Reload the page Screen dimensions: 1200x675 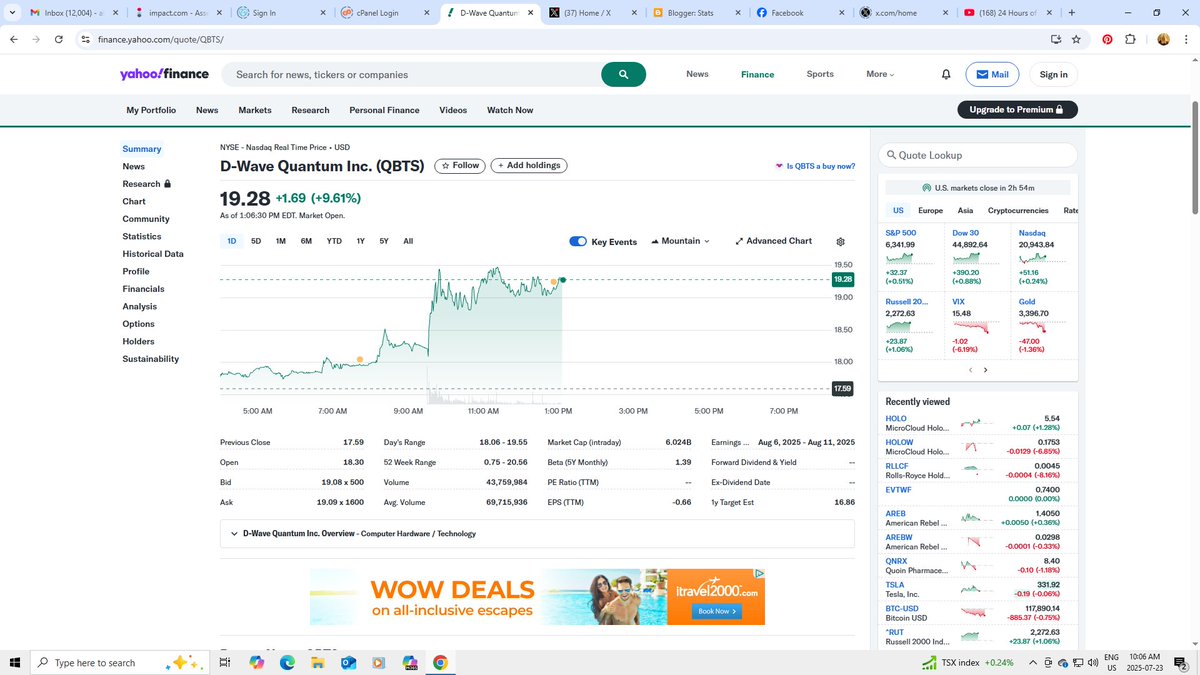[59, 39]
